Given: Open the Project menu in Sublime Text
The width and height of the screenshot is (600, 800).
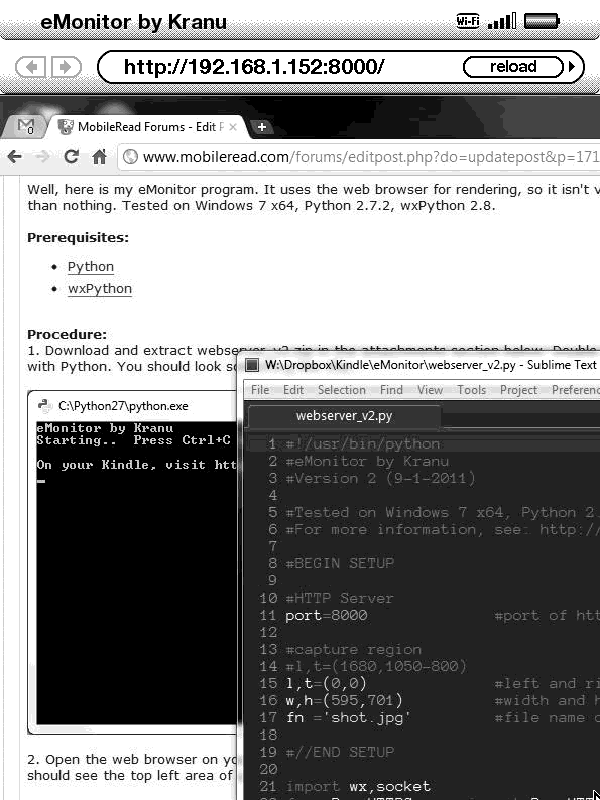Looking at the screenshot, I should coord(518,390).
